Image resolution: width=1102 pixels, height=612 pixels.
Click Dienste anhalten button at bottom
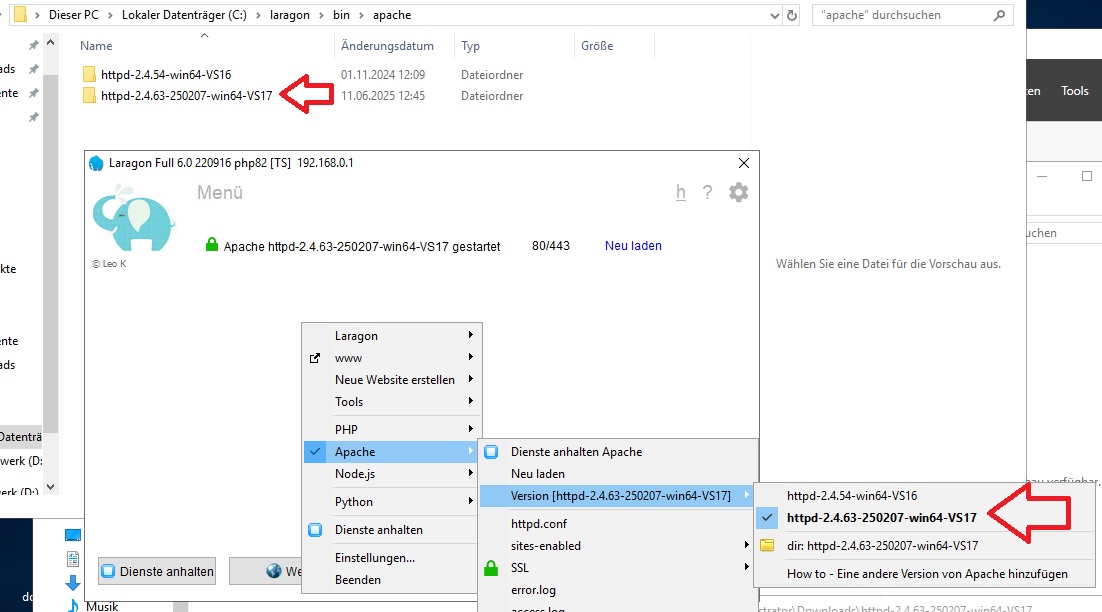click(x=157, y=571)
